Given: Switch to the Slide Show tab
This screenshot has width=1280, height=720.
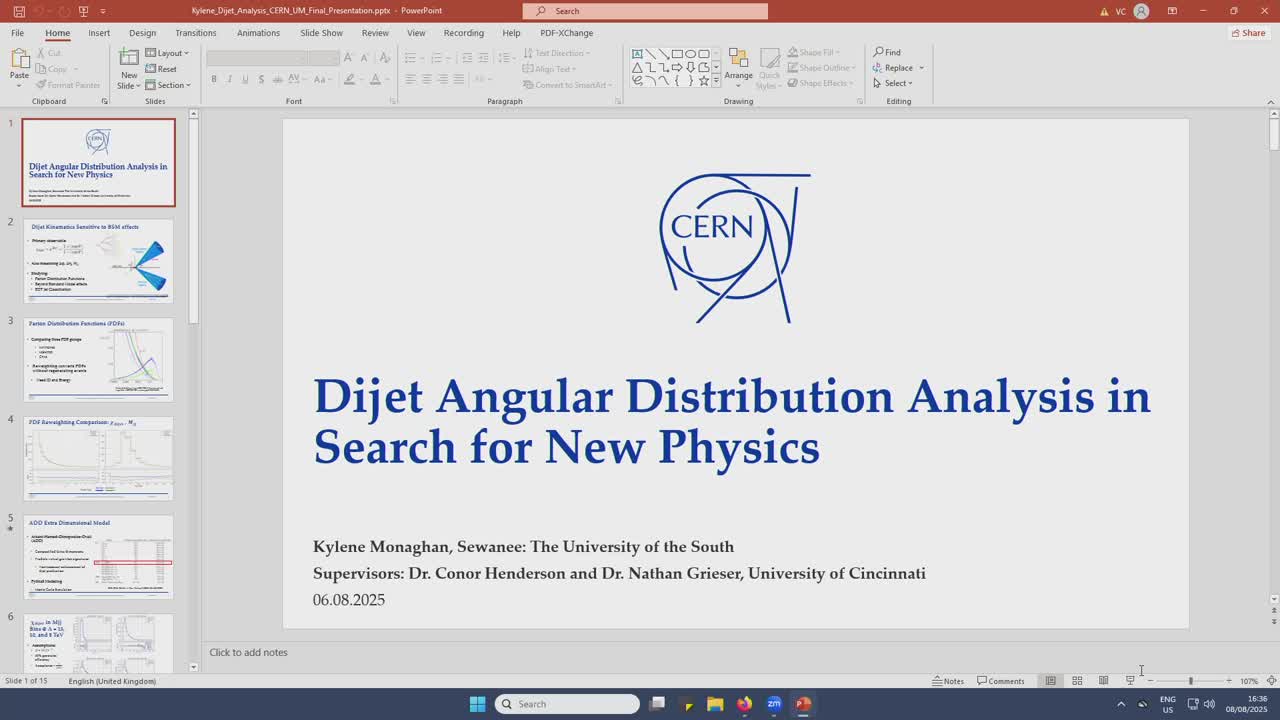Looking at the screenshot, I should tap(321, 33).
